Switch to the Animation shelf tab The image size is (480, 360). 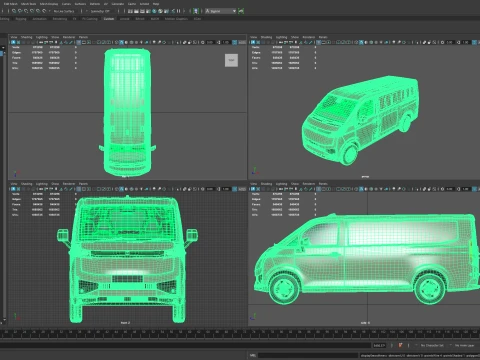click(39, 19)
